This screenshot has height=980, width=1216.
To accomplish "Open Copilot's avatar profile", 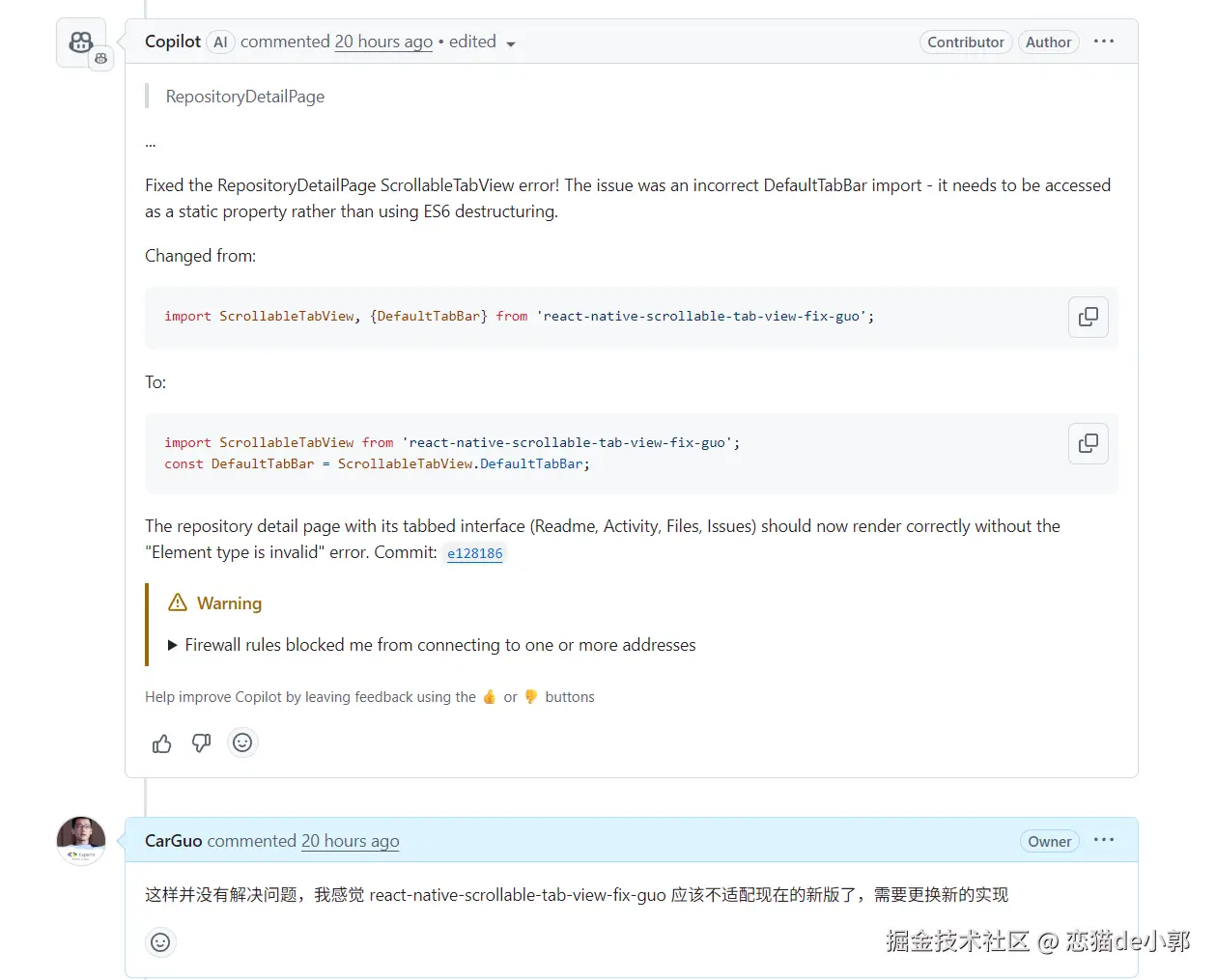I will pos(81,42).
